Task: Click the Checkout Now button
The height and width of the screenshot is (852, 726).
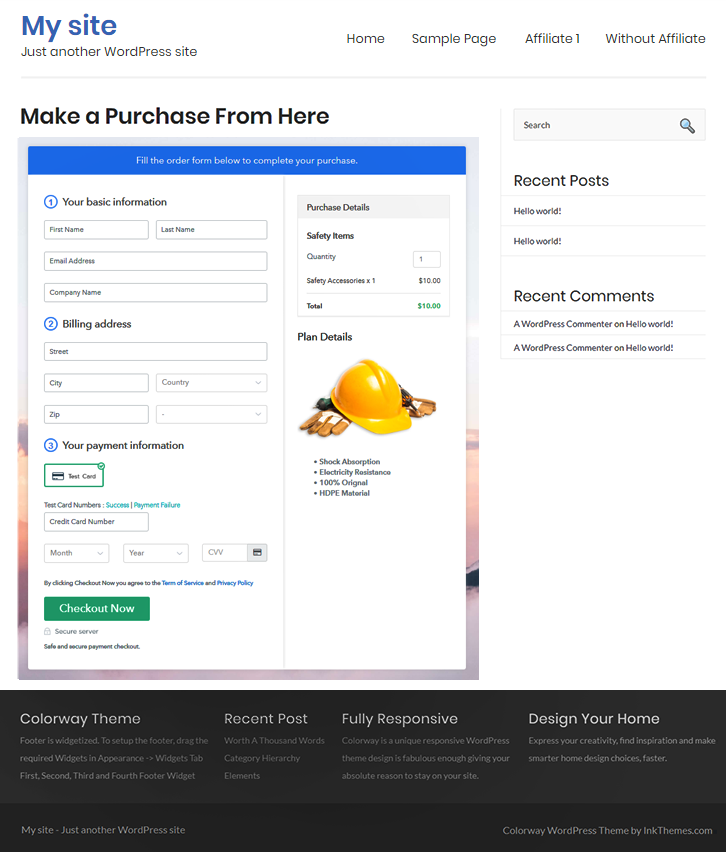Action: point(97,609)
